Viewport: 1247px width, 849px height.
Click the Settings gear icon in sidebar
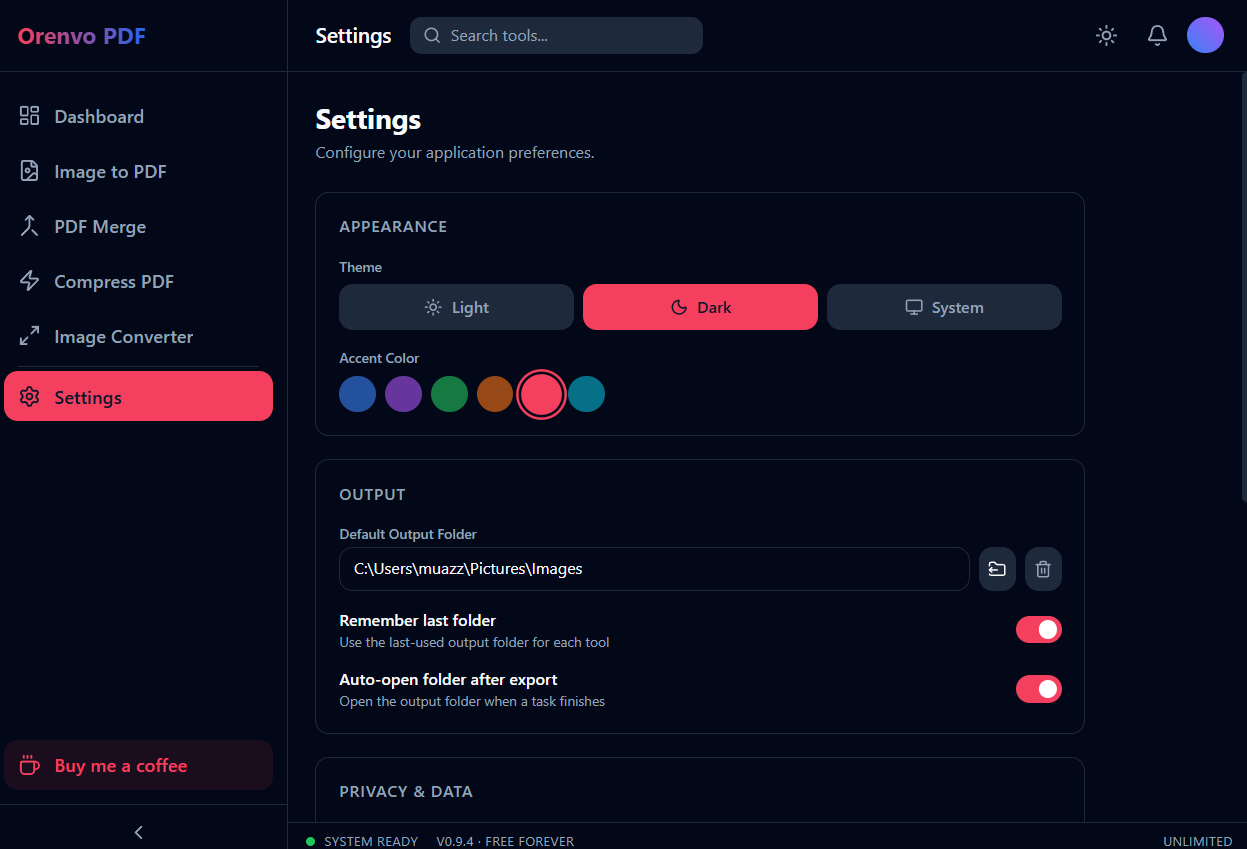point(29,397)
